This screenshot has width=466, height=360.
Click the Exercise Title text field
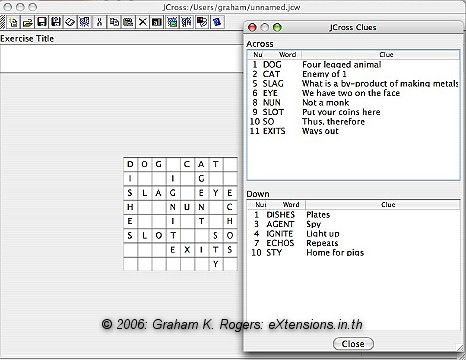pos(122,58)
